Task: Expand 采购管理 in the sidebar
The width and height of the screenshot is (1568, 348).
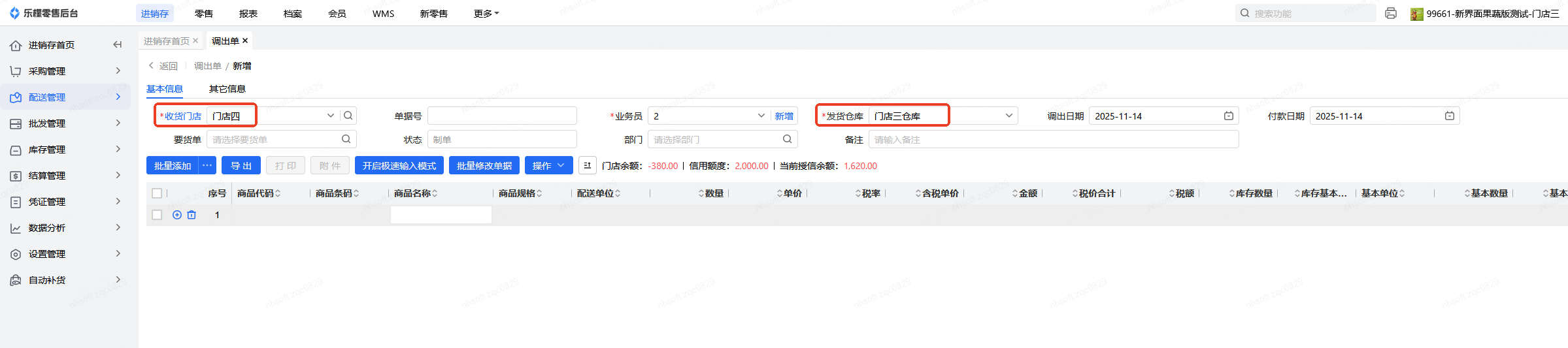Action: click(118, 71)
